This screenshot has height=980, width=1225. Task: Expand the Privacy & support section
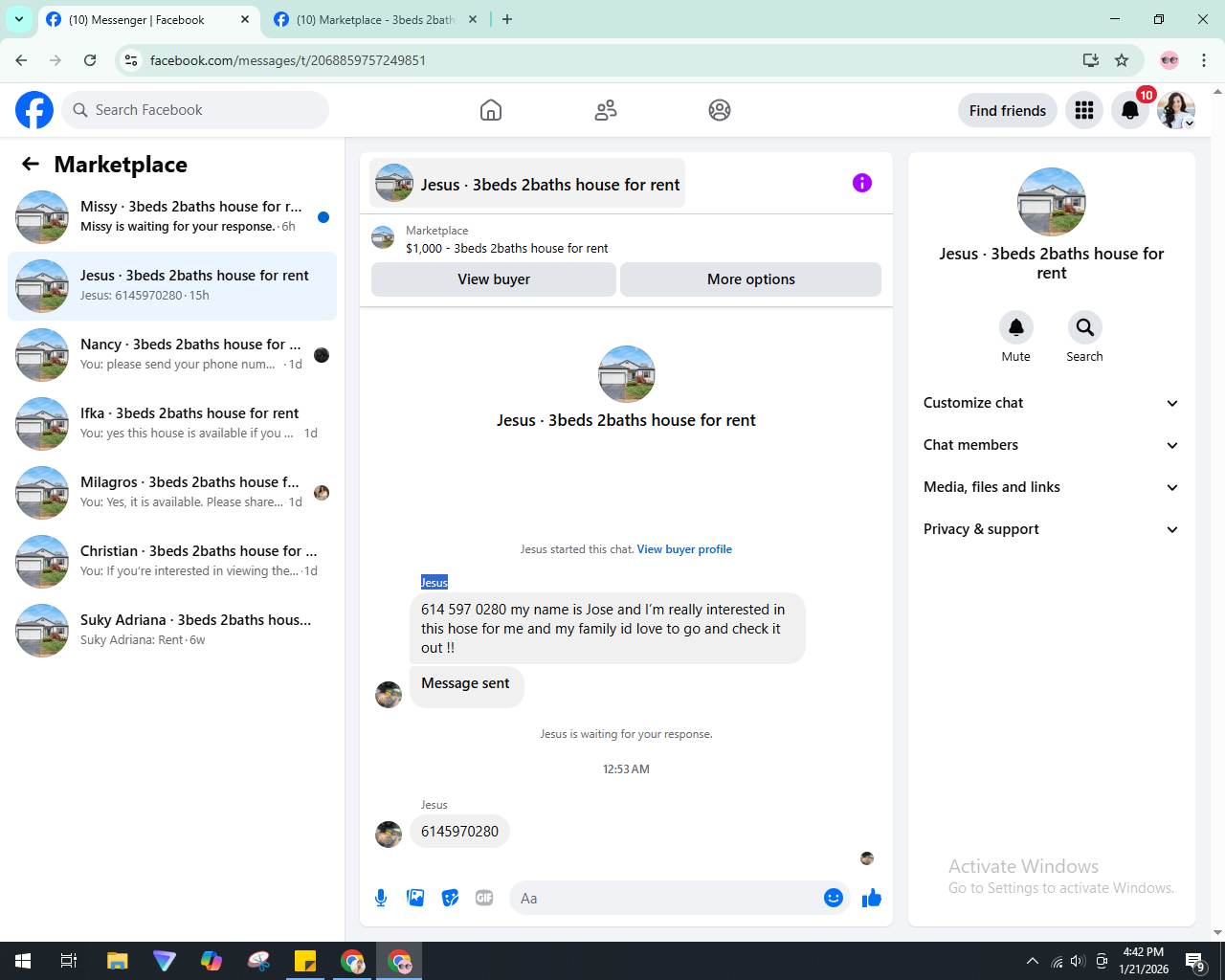[x=1051, y=529]
